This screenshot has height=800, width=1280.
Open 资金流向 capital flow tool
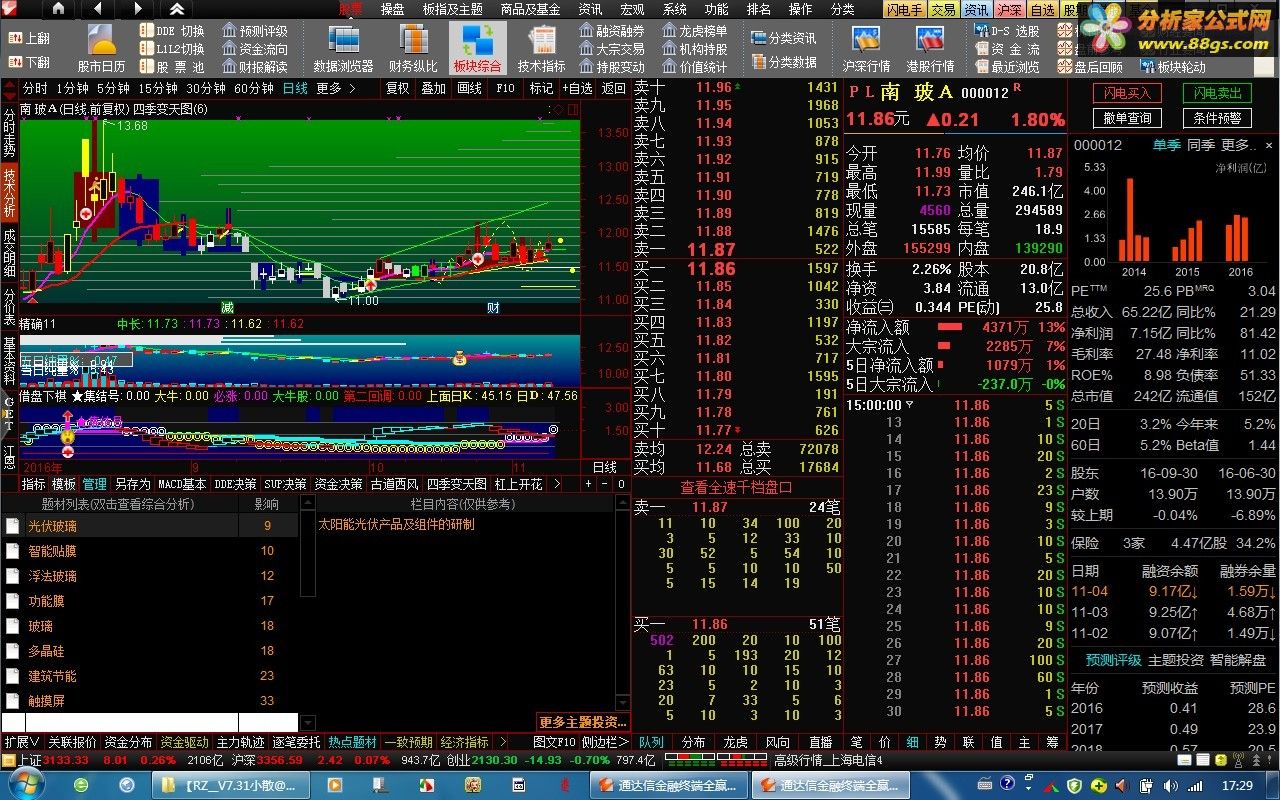pos(255,49)
